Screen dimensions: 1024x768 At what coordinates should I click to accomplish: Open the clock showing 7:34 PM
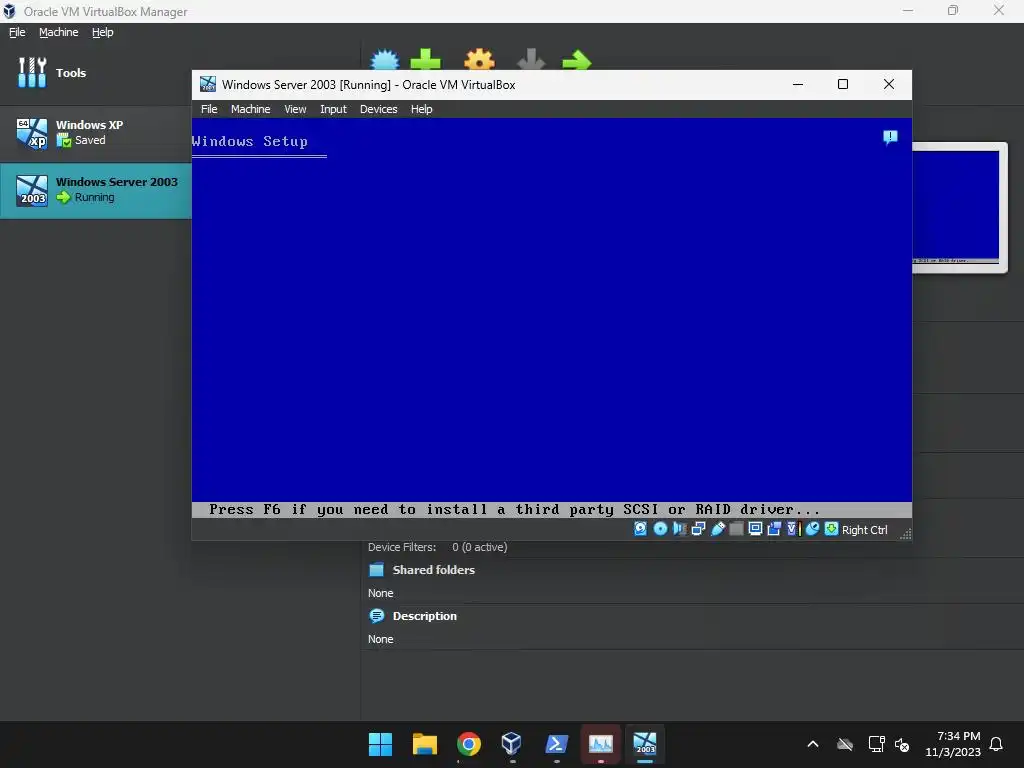point(953,744)
